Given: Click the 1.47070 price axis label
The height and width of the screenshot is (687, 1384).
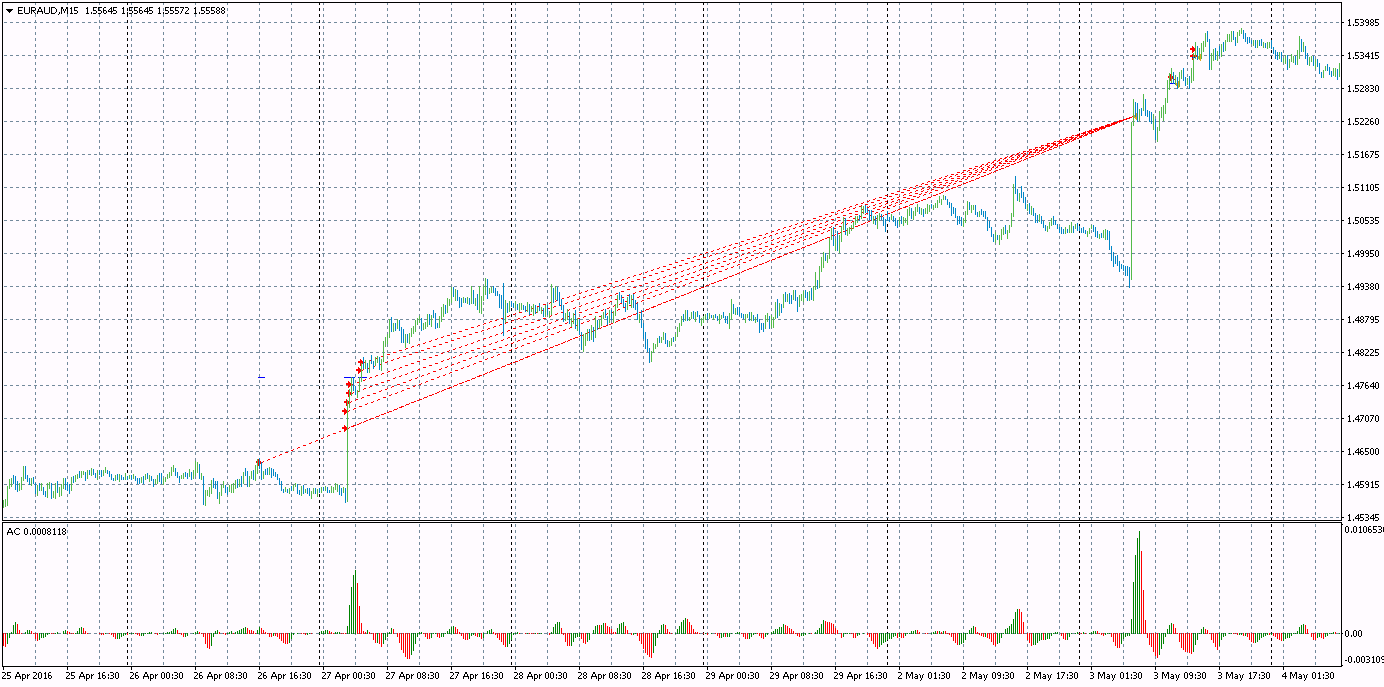Looking at the screenshot, I should coord(1363,419).
